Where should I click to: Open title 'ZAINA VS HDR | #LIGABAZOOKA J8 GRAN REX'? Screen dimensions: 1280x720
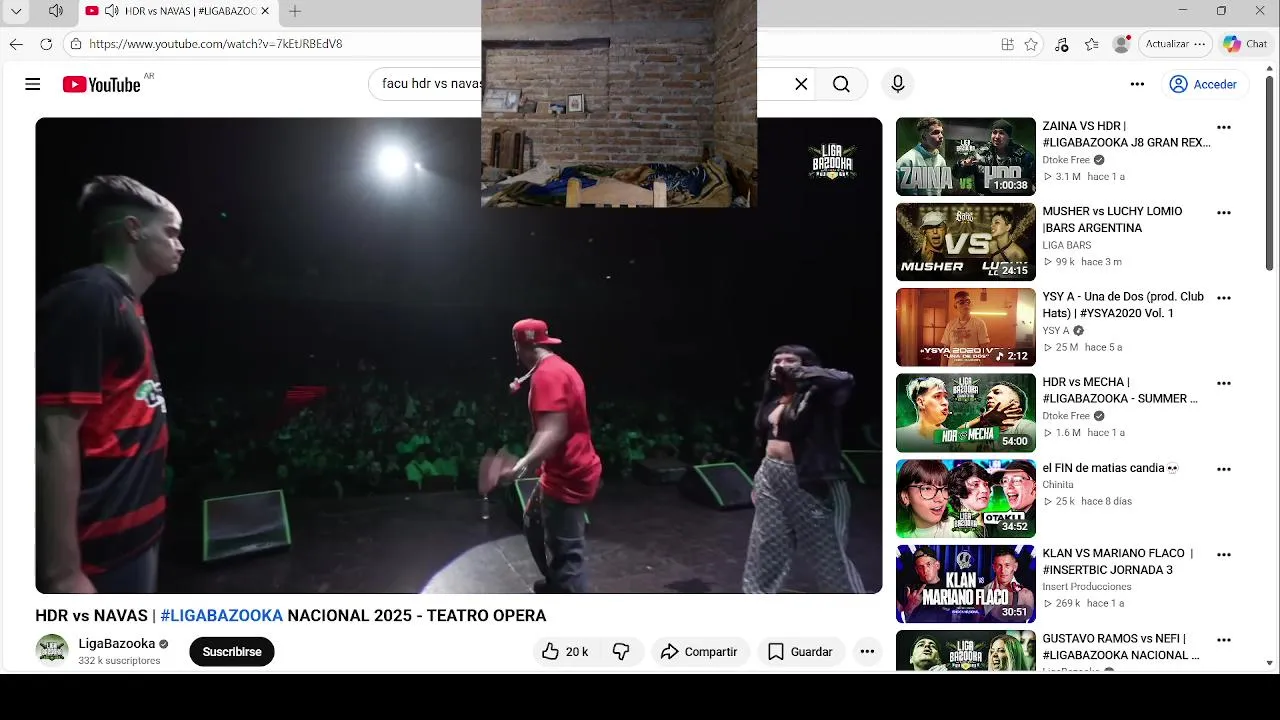coord(1126,134)
